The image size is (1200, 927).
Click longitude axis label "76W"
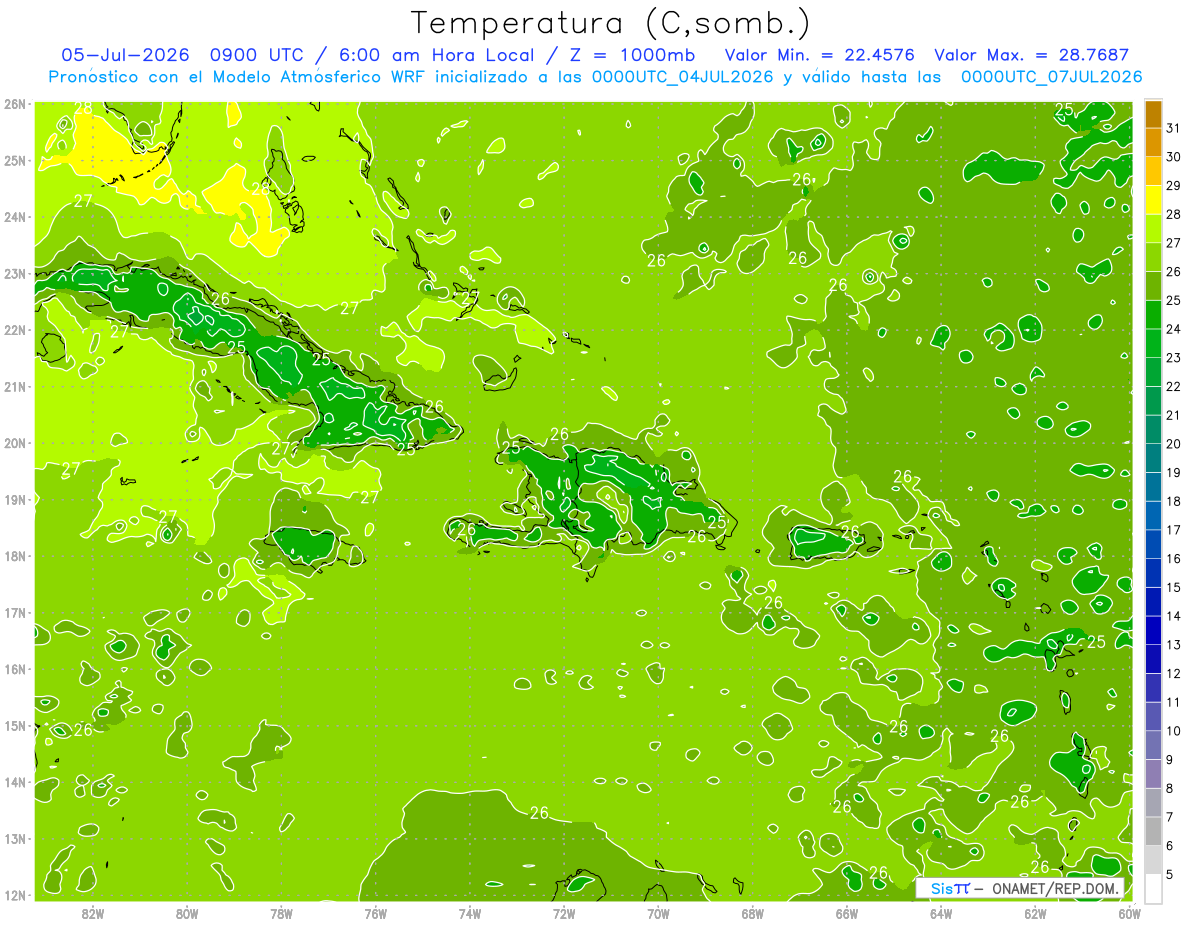(x=376, y=913)
